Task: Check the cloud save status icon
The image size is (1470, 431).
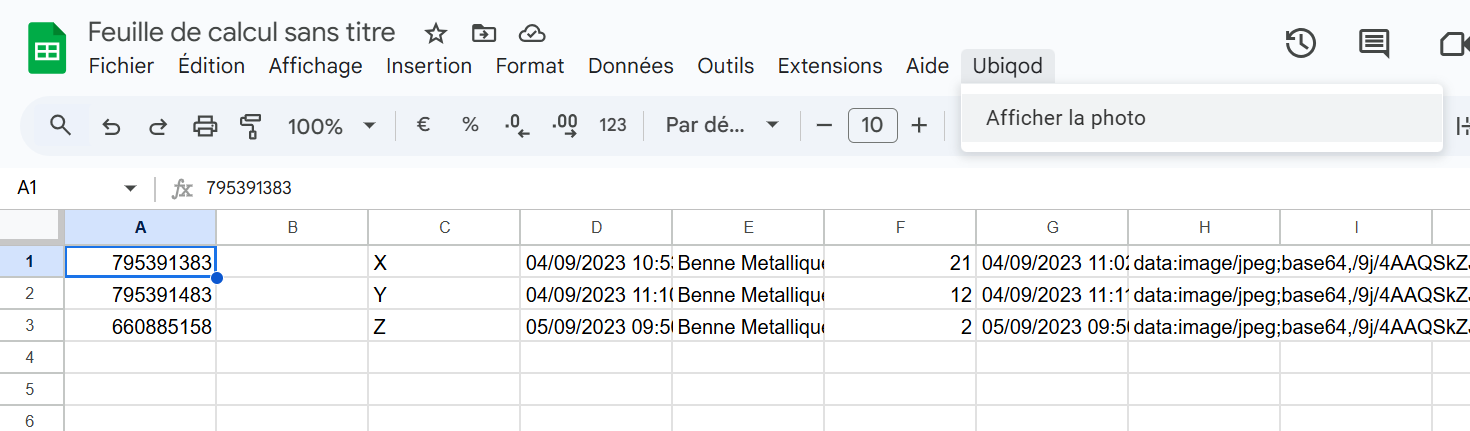Action: pos(532,34)
